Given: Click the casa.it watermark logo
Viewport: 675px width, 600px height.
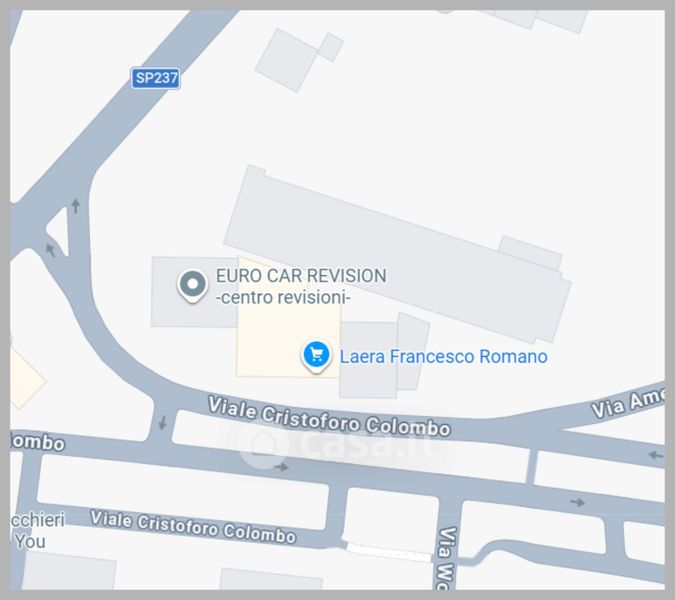Looking at the screenshot, I should point(340,445).
